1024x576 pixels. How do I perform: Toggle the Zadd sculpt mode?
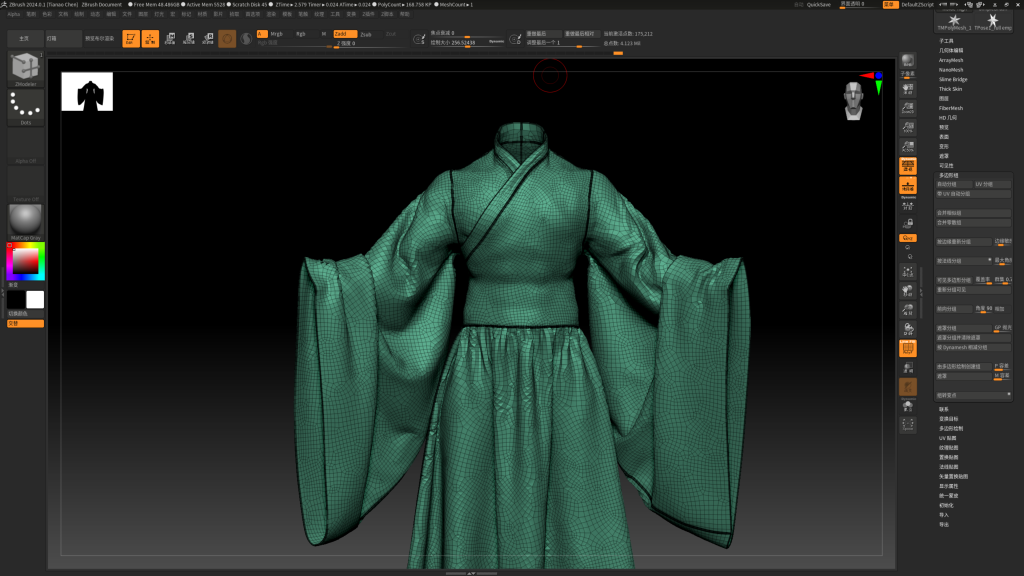click(x=345, y=34)
